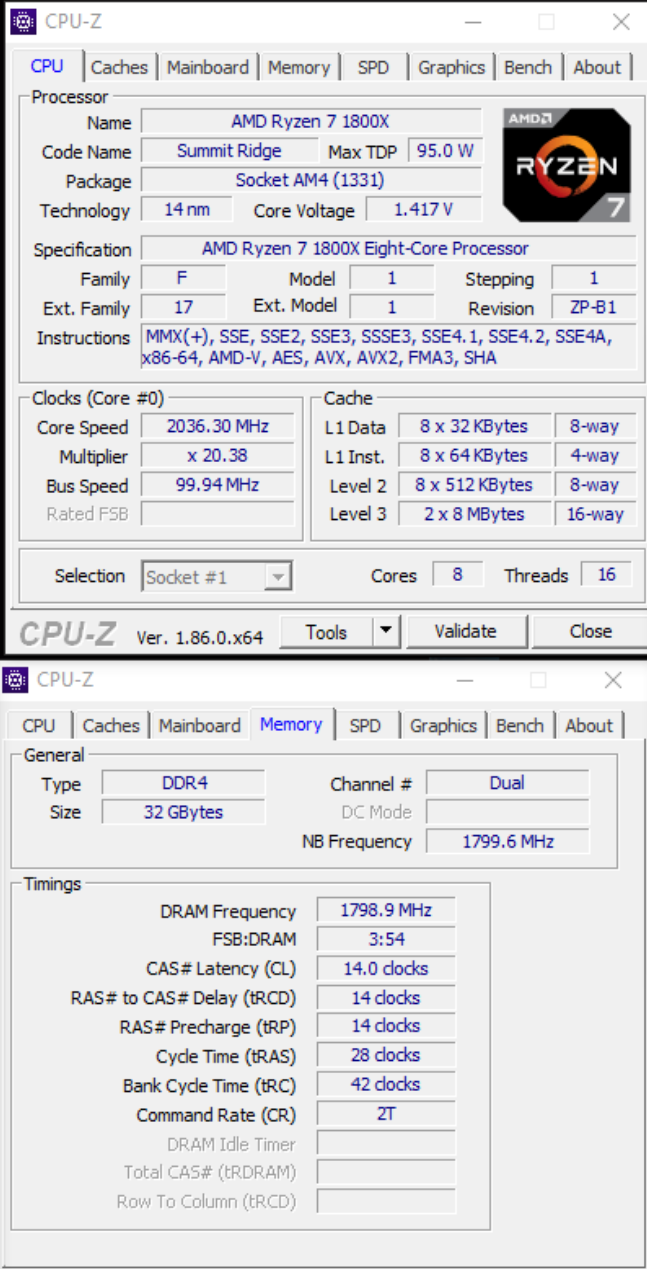Screen dimensions: 647x1269
Task: Click the Level 2 value 8 x 512 KBytes
Action: click(474, 485)
